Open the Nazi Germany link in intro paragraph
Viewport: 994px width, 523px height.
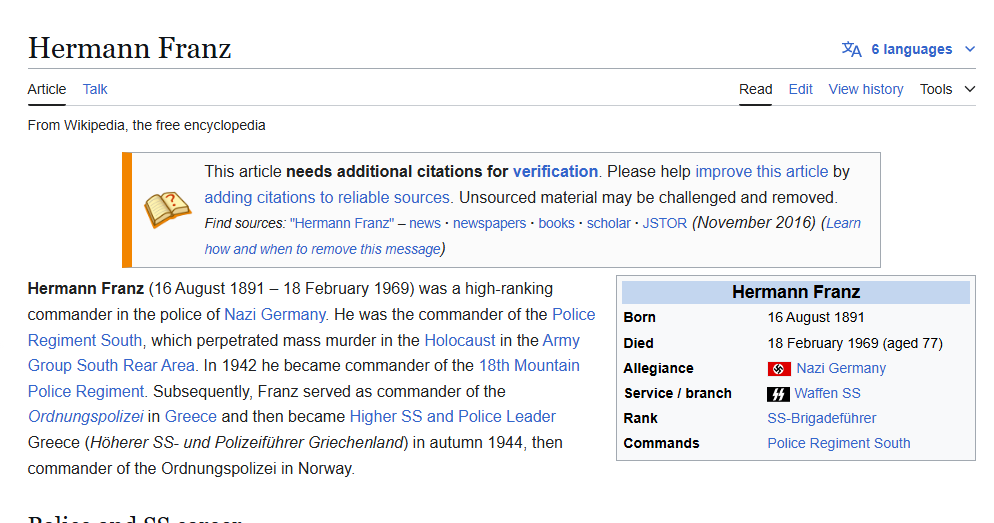(x=275, y=314)
